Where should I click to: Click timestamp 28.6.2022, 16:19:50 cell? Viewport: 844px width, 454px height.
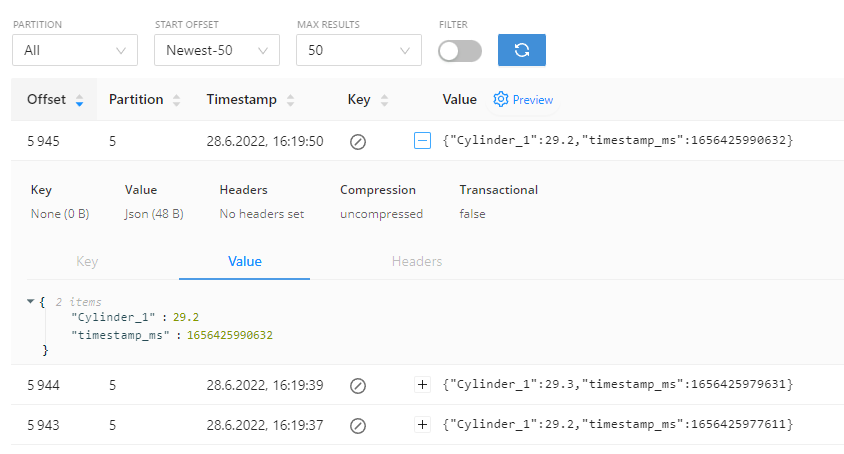click(265, 142)
